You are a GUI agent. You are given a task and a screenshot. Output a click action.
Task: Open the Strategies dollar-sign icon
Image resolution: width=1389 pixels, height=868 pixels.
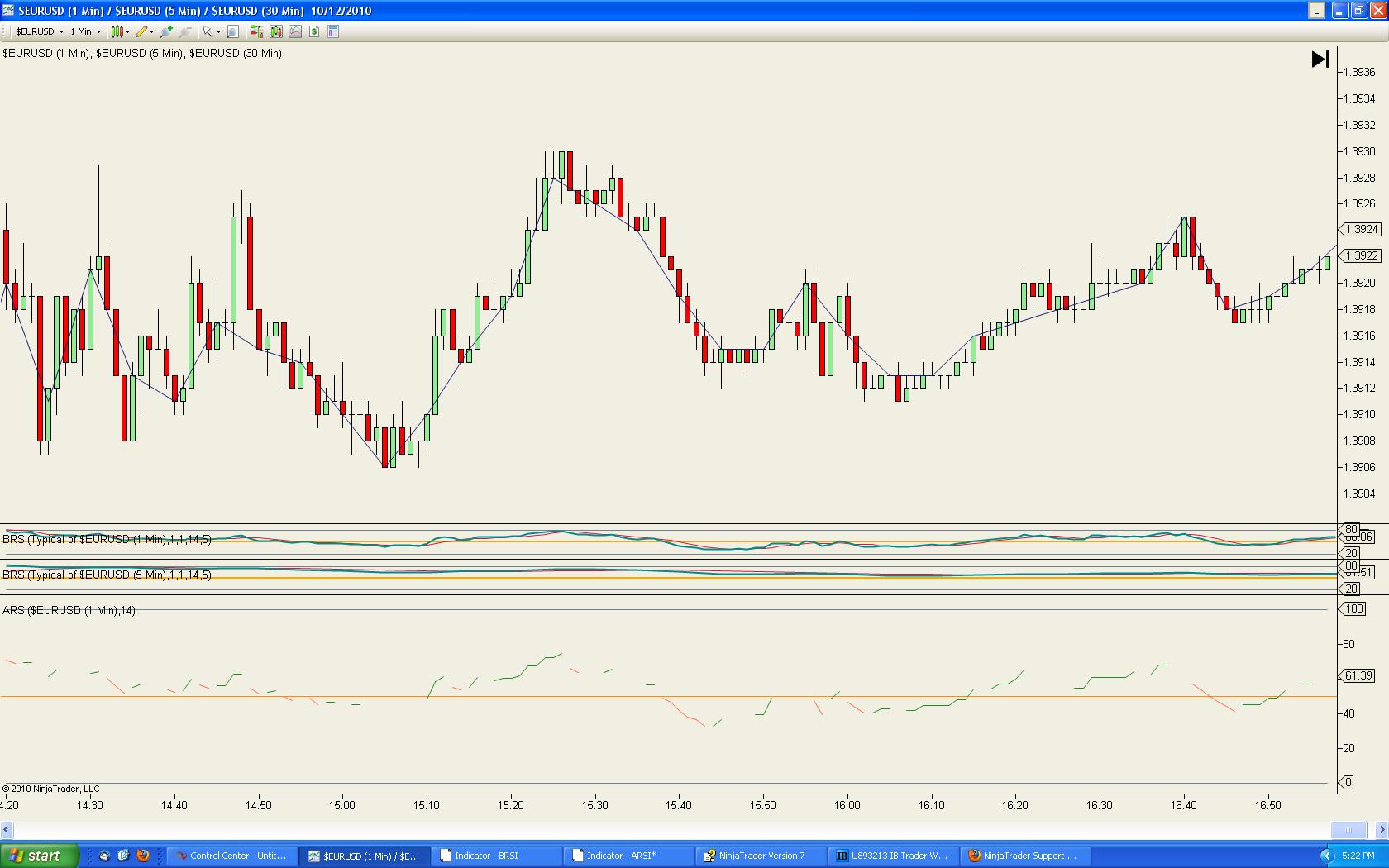[x=314, y=31]
